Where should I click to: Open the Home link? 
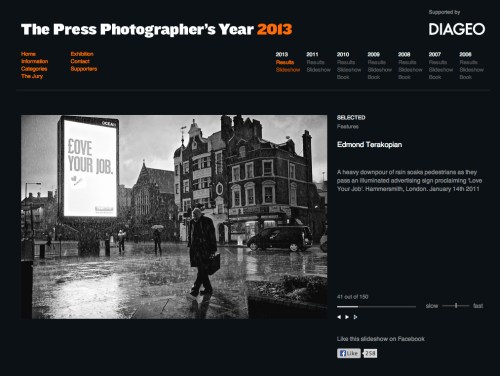(x=28, y=54)
